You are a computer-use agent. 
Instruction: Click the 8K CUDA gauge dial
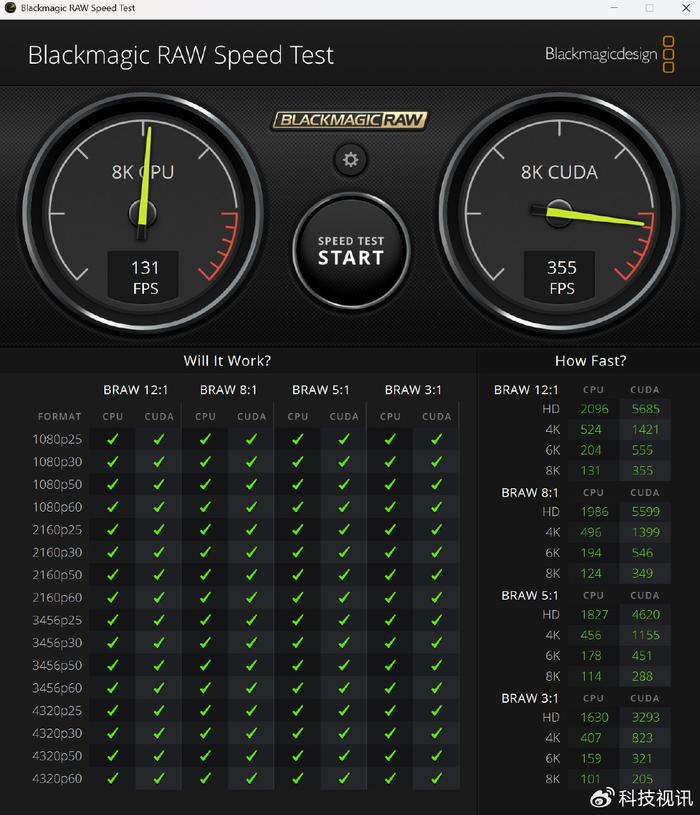[559, 212]
